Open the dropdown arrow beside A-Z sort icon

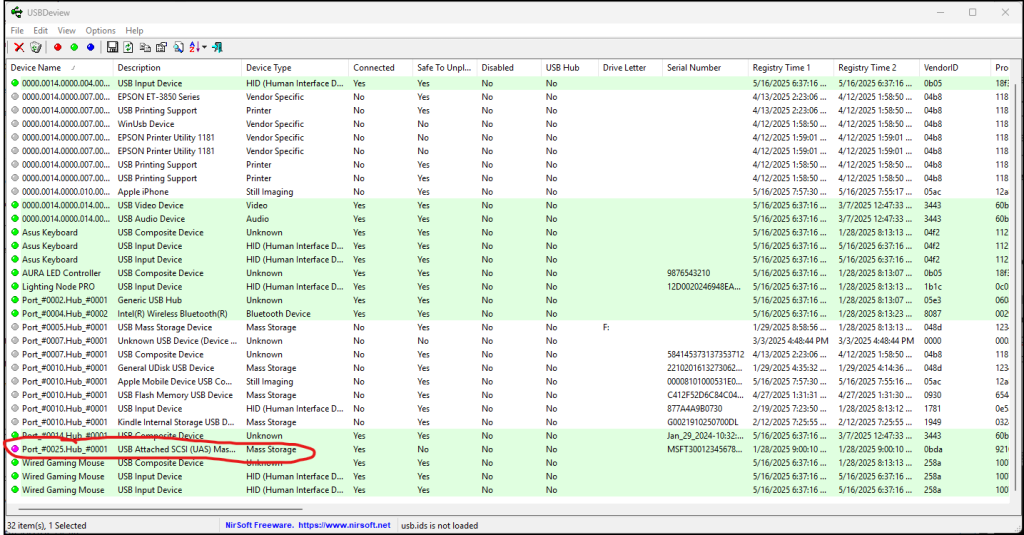pyautogui.click(x=204, y=47)
